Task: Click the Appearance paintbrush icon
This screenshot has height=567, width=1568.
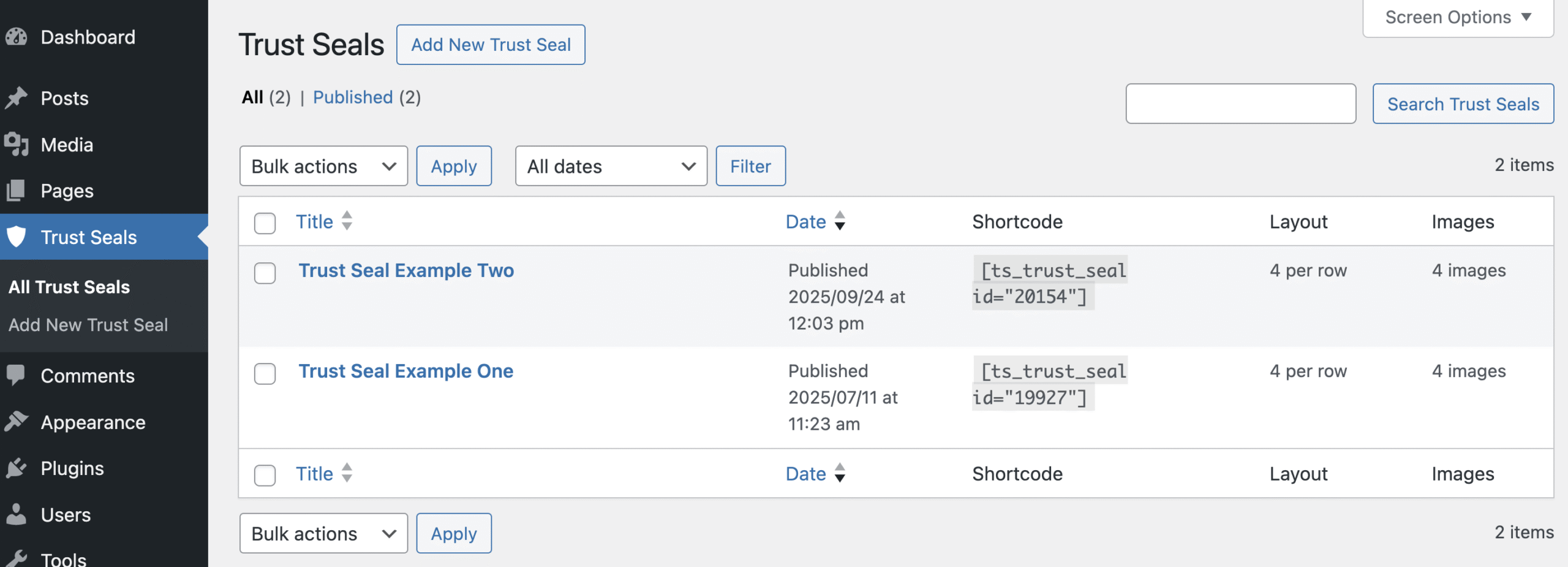Action: [17, 422]
